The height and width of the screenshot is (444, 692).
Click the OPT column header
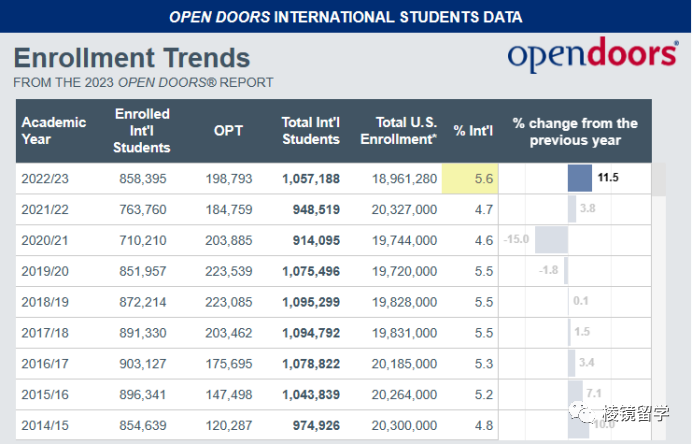(x=228, y=131)
